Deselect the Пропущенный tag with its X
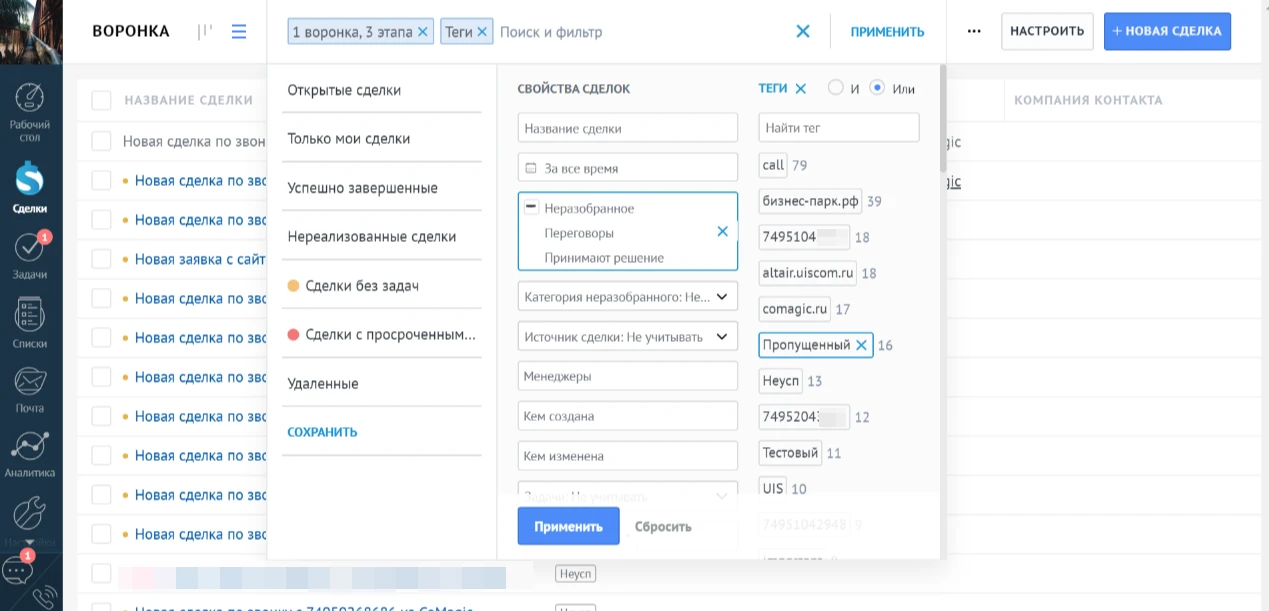Viewport: 1269px width, 611px height. (861, 345)
